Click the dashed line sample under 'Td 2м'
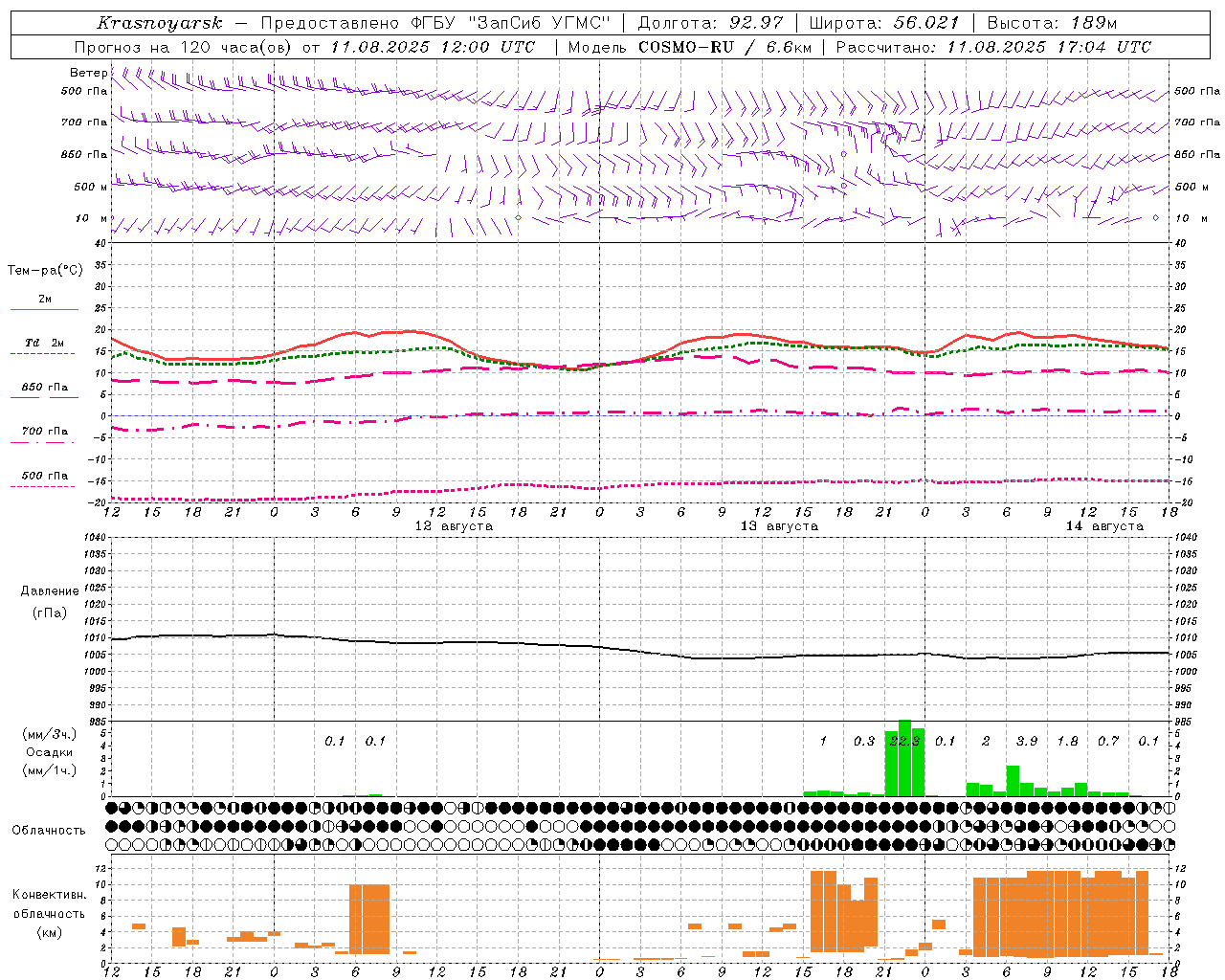 coord(43,353)
